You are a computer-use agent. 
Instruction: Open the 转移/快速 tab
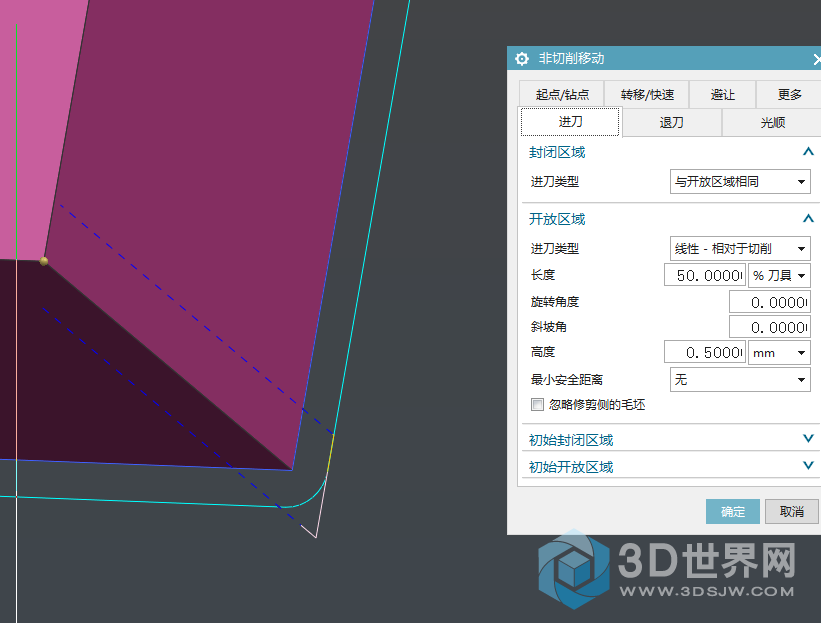click(647, 95)
